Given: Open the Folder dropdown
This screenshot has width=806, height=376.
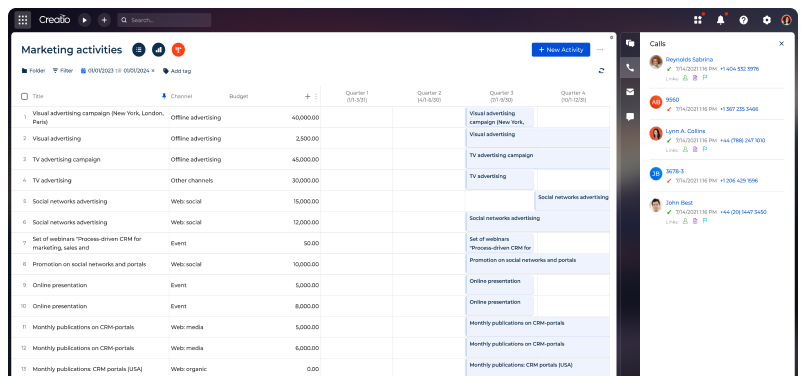Looking at the screenshot, I should 33,71.
